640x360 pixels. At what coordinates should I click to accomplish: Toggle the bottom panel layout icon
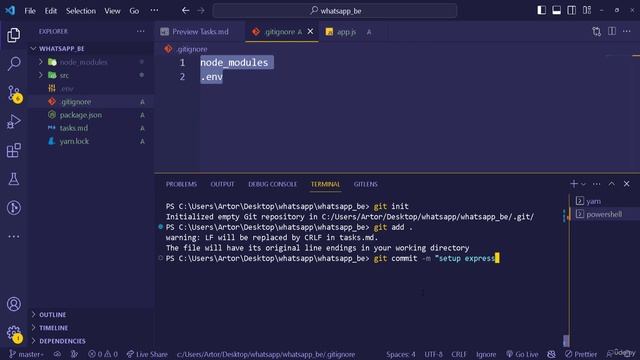[556, 11]
